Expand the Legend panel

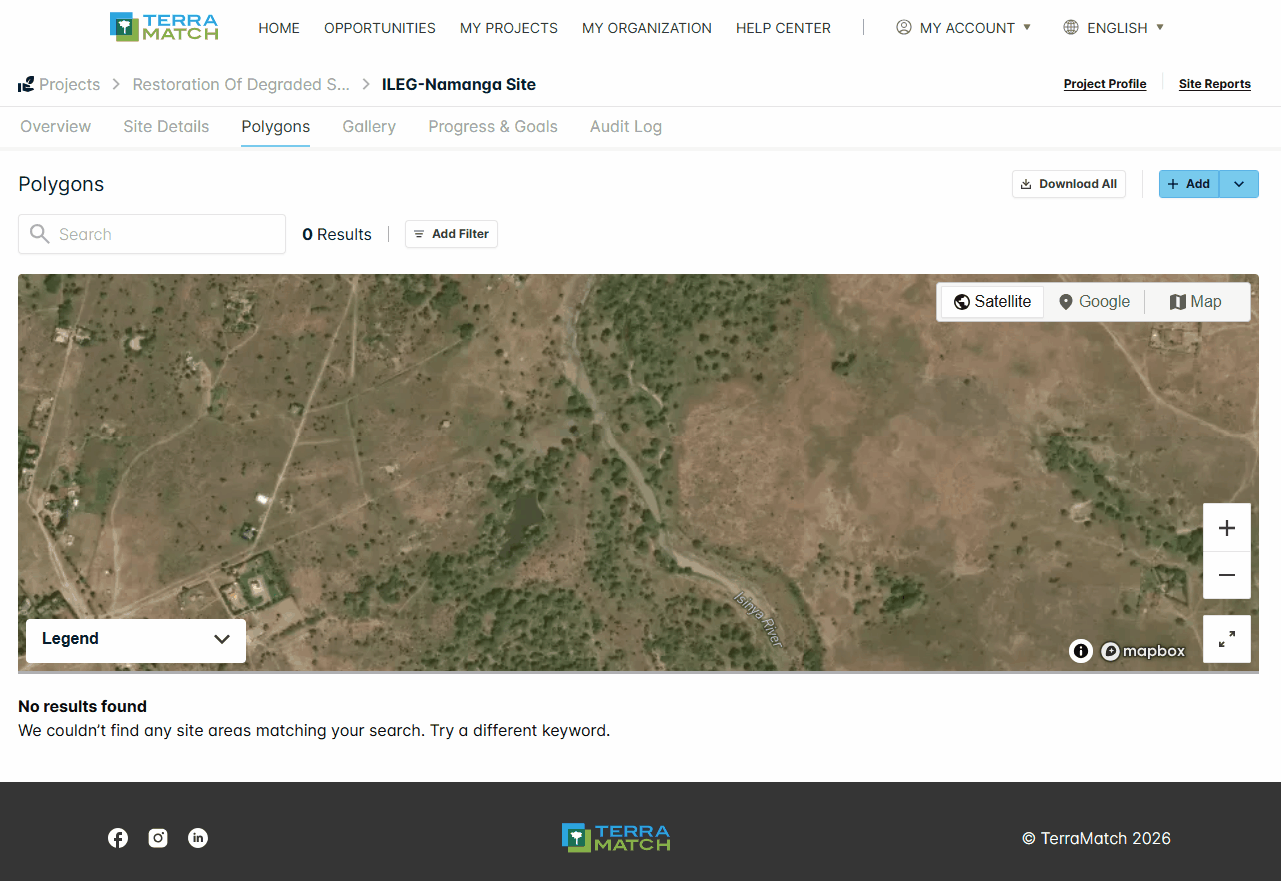click(x=136, y=639)
